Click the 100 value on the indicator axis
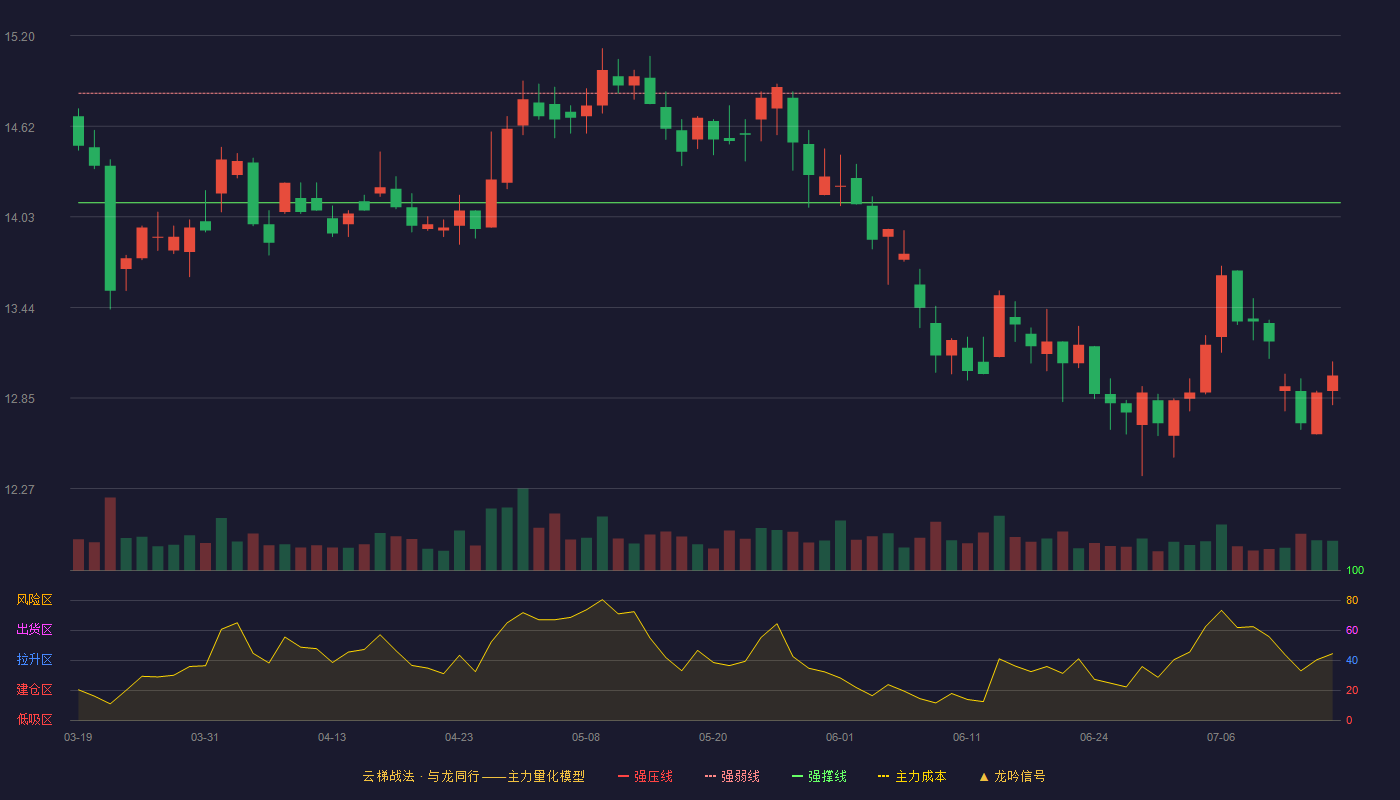The height and width of the screenshot is (800, 1400). point(1355,571)
